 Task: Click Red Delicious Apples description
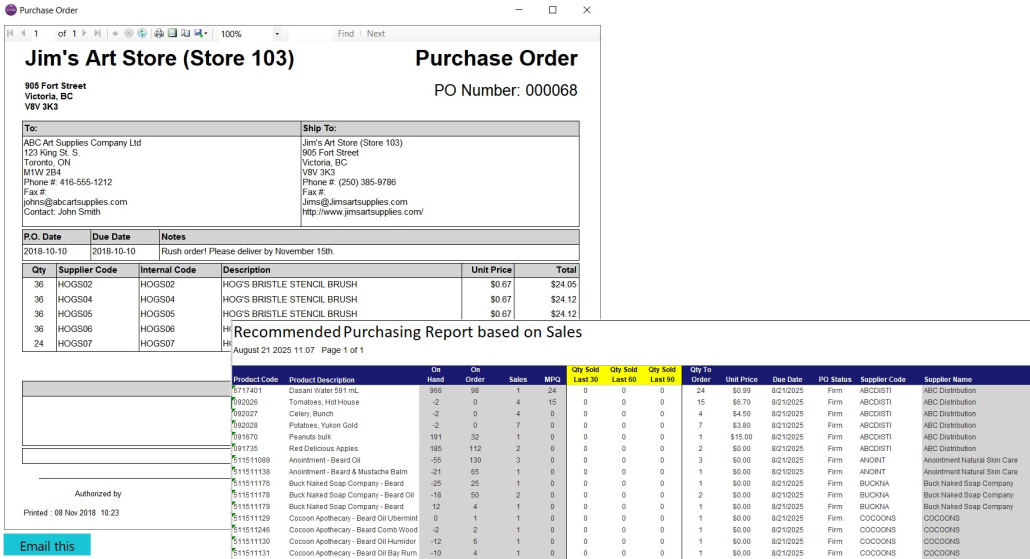click(x=323, y=449)
